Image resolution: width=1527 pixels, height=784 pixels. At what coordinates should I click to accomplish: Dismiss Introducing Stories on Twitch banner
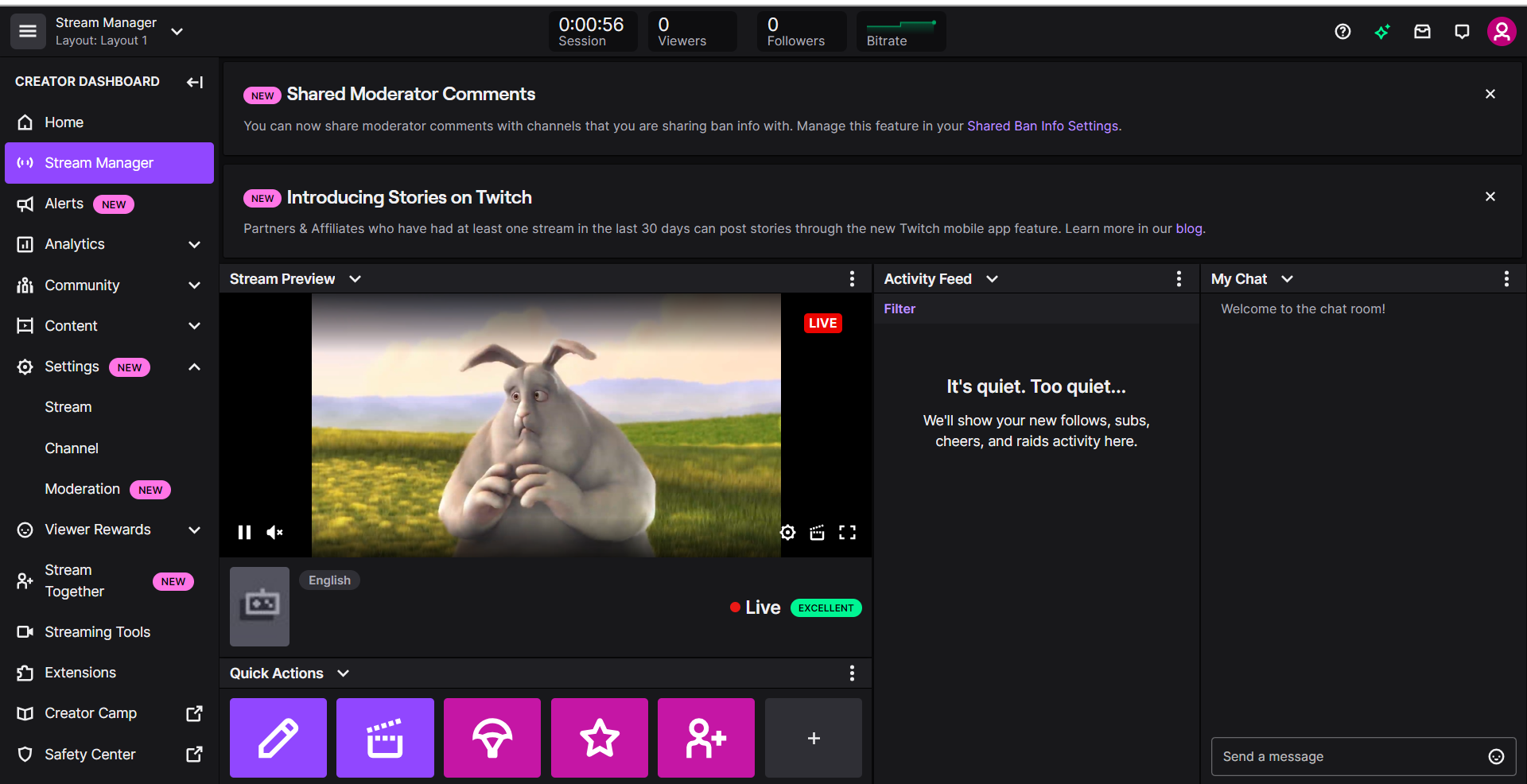tap(1490, 196)
